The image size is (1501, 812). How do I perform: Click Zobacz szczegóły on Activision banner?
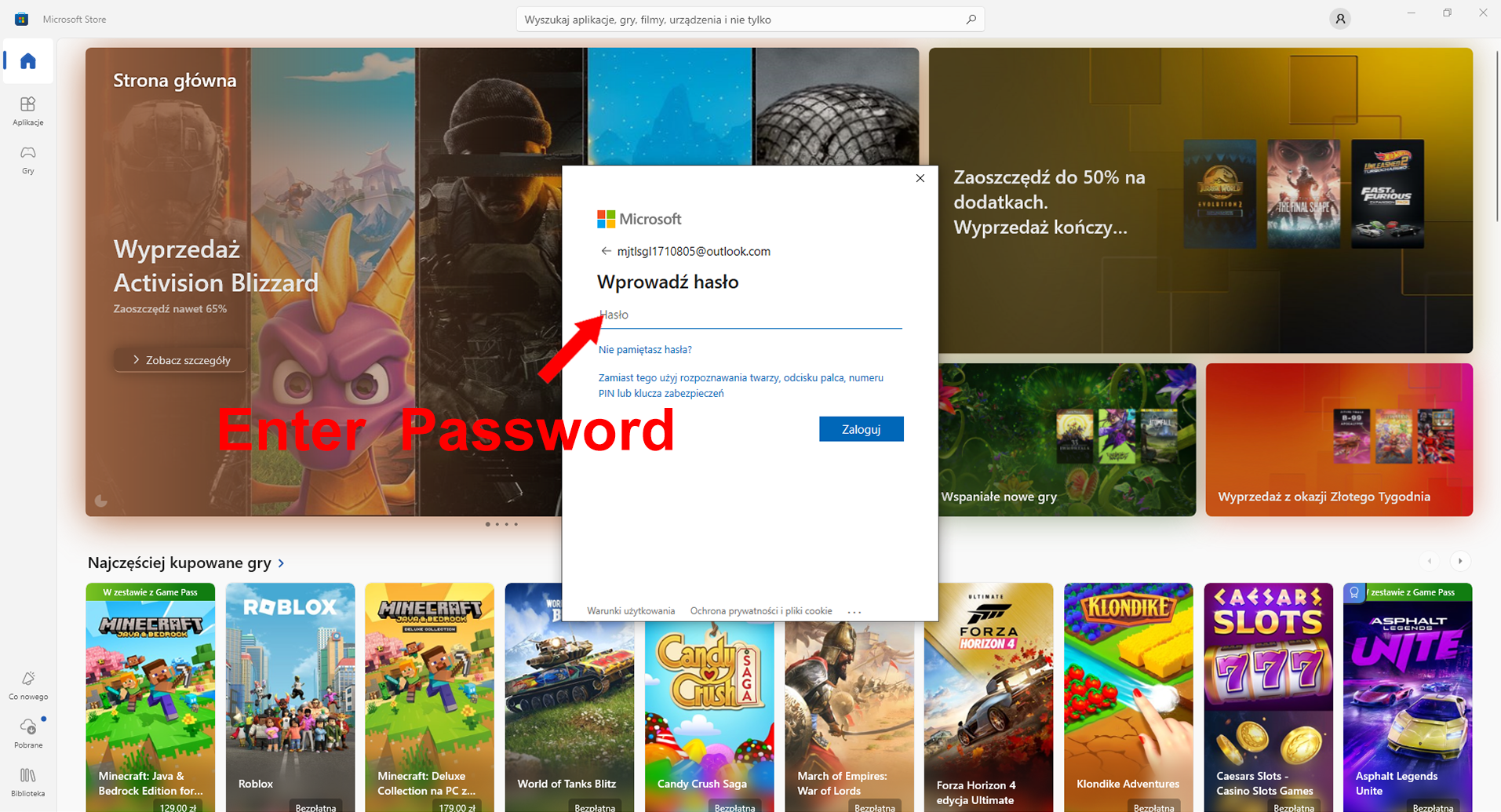tap(181, 360)
